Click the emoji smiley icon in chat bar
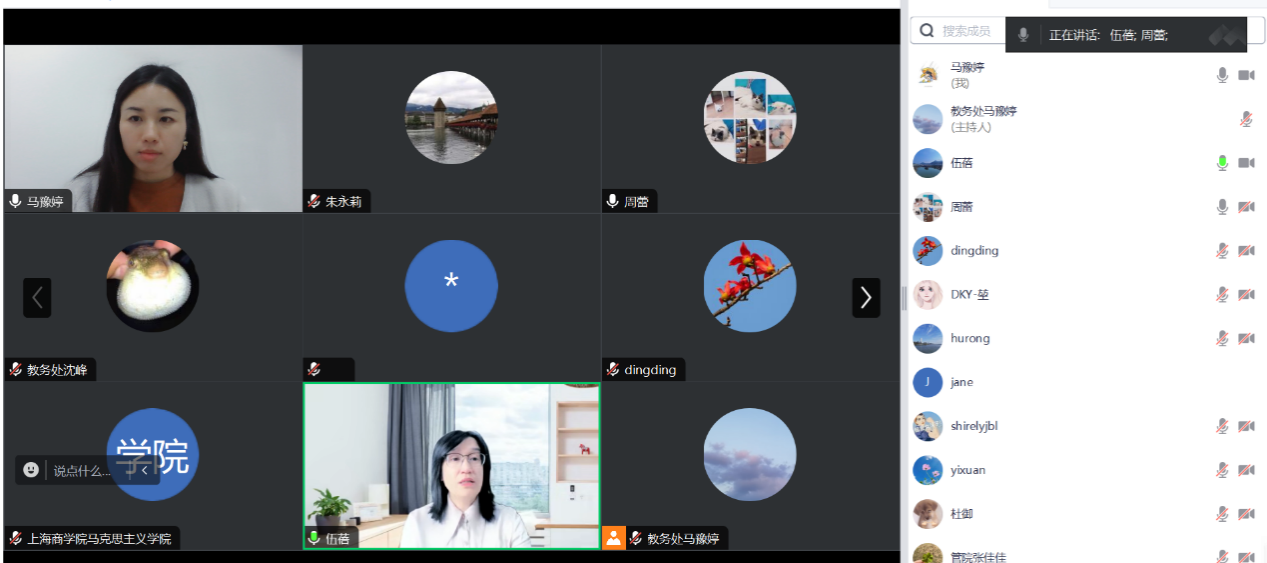 click(31, 470)
